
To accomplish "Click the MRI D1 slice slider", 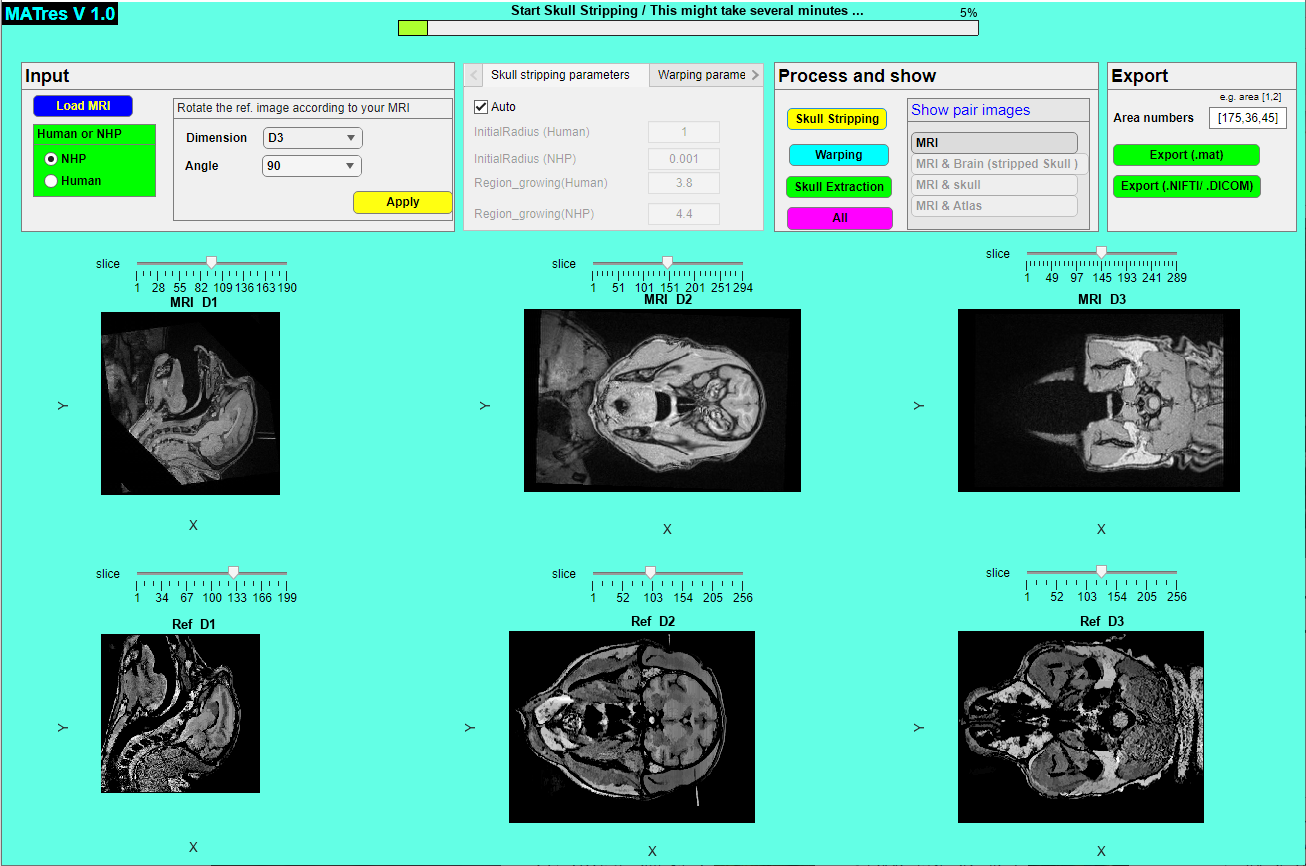I will click(x=212, y=263).
